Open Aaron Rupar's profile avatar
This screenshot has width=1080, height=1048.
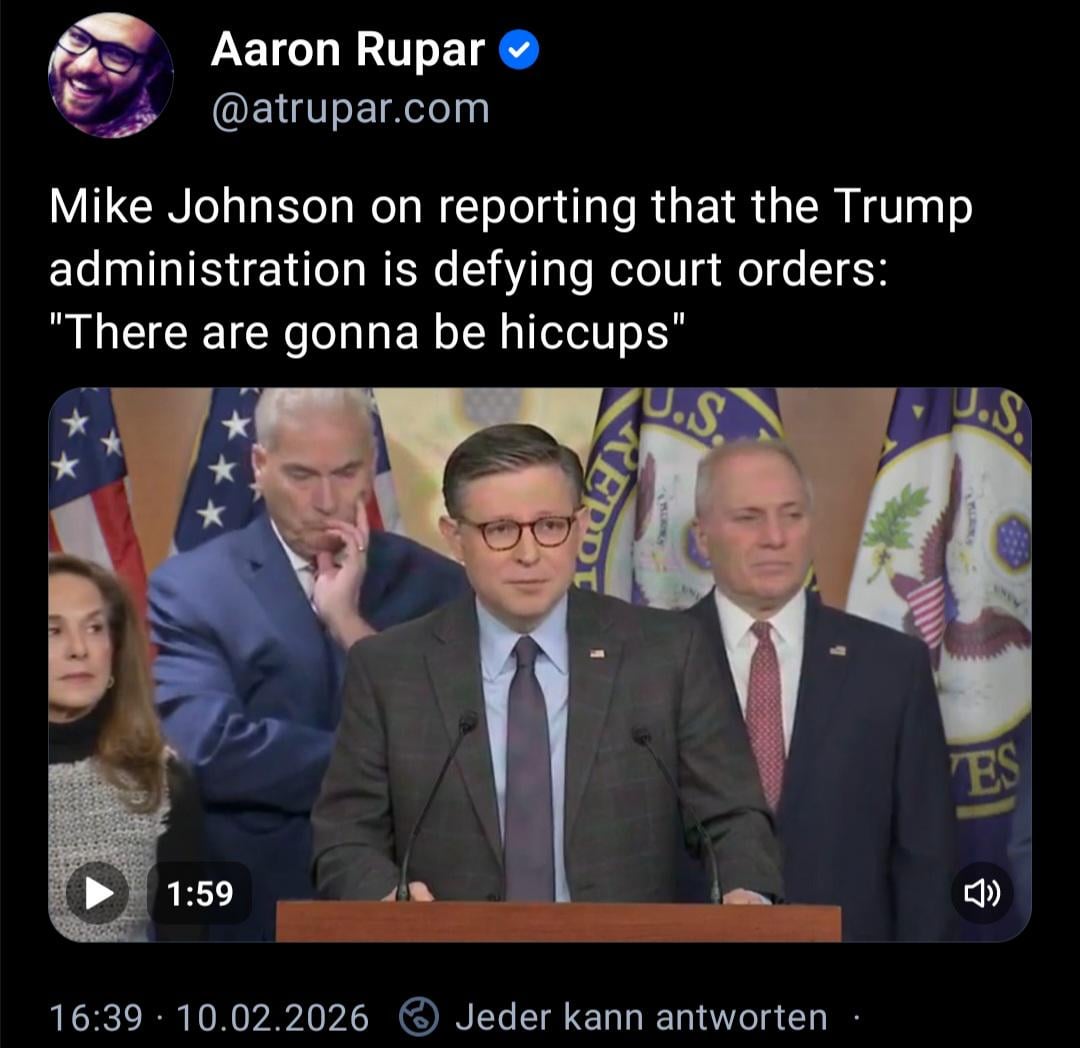[110, 75]
